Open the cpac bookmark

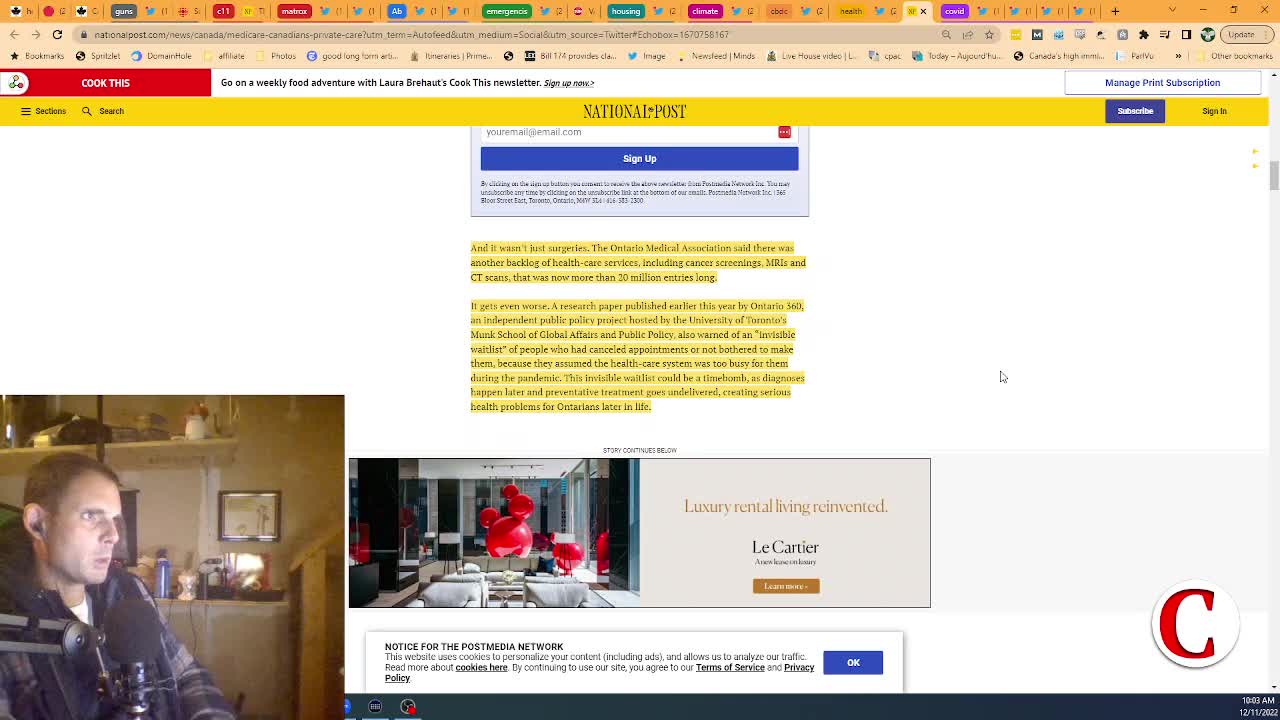tap(885, 56)
